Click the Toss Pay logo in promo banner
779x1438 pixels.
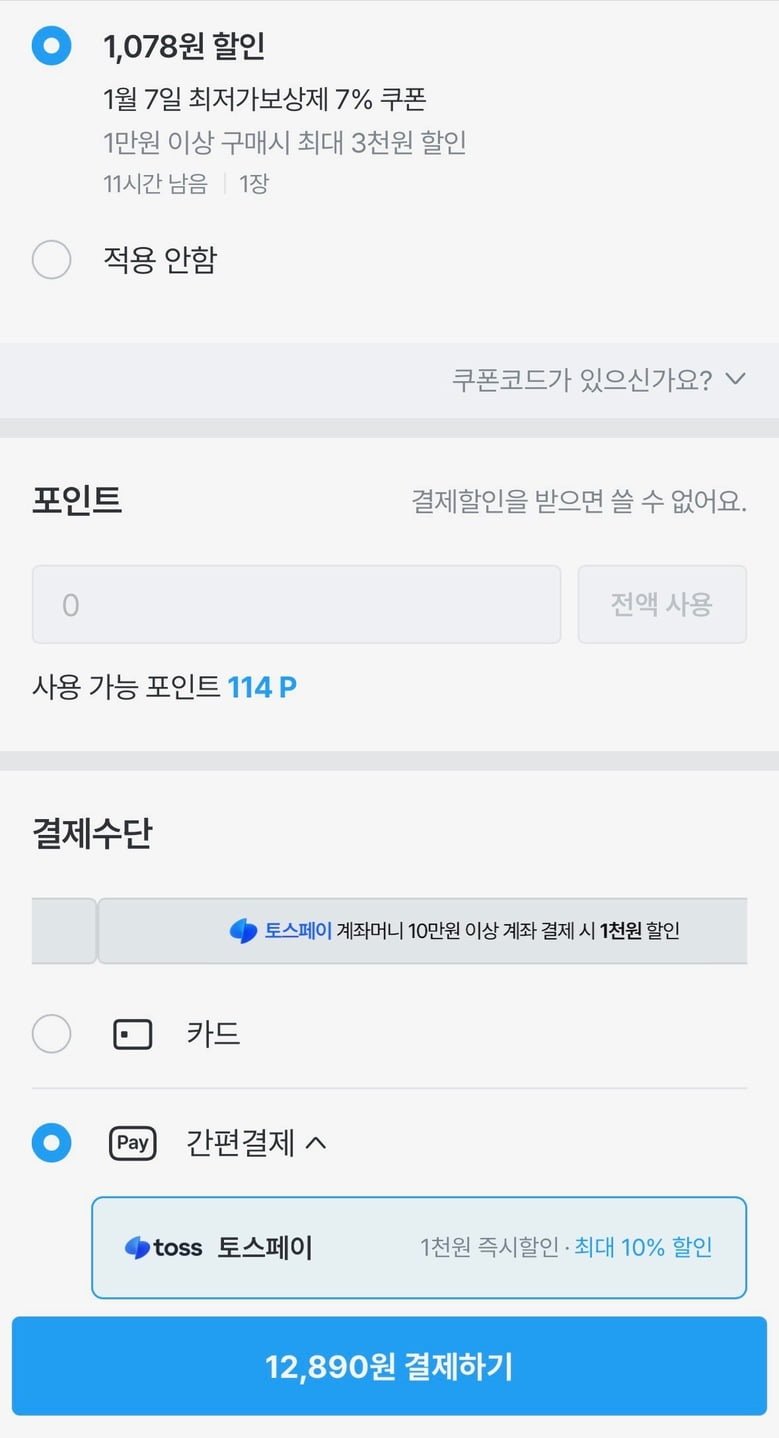click(244, 931)
